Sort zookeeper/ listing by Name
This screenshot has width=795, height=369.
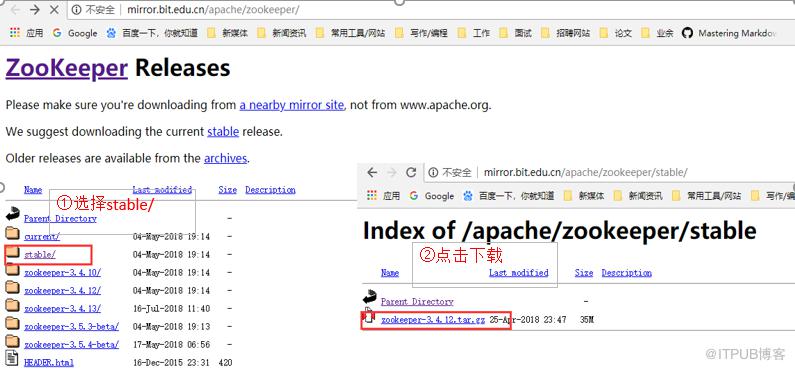[x=33, y=190]
